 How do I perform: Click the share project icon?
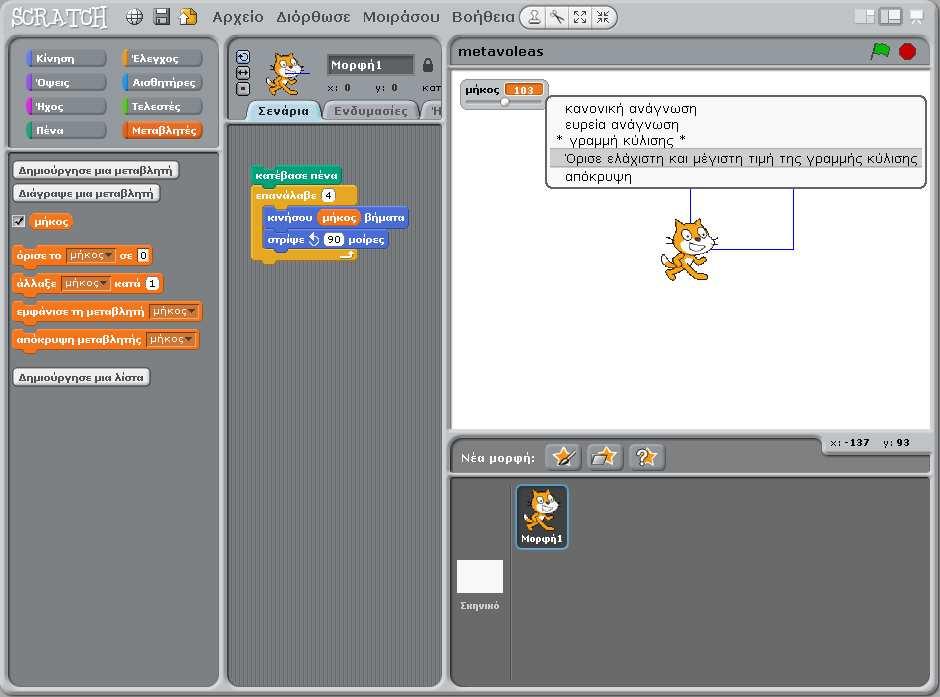(188, 17)
